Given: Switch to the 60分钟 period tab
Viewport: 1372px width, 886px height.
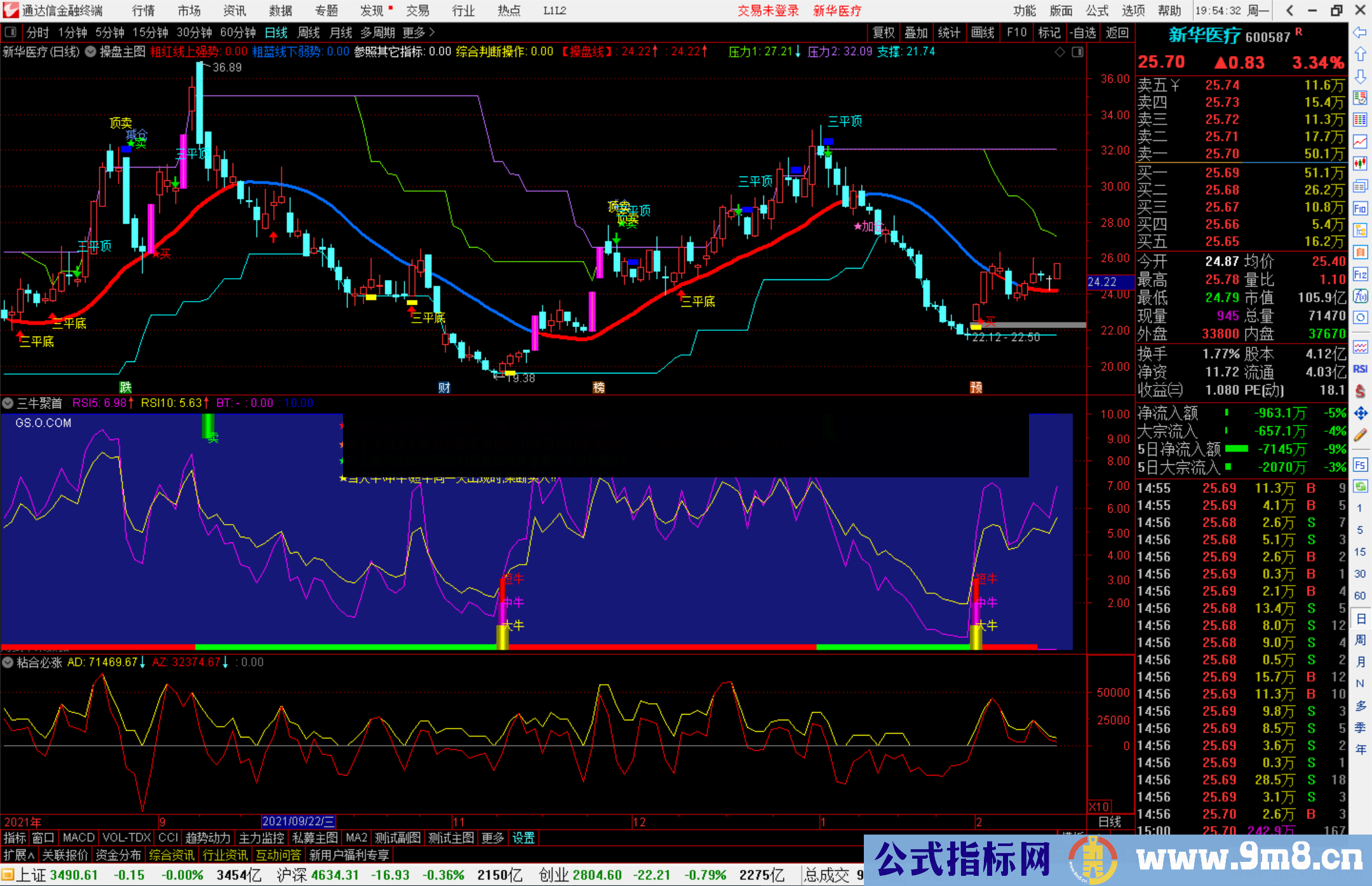Looking at the screenshot, I should (x=238, y=32).
